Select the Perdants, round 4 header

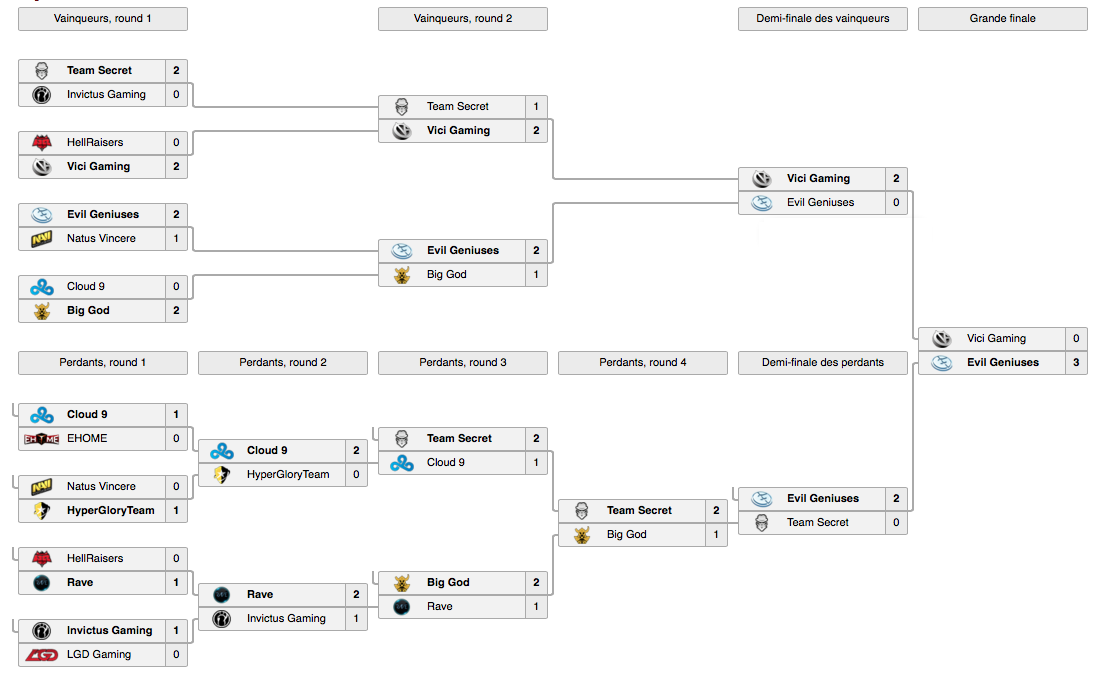(x=643, y=363)
